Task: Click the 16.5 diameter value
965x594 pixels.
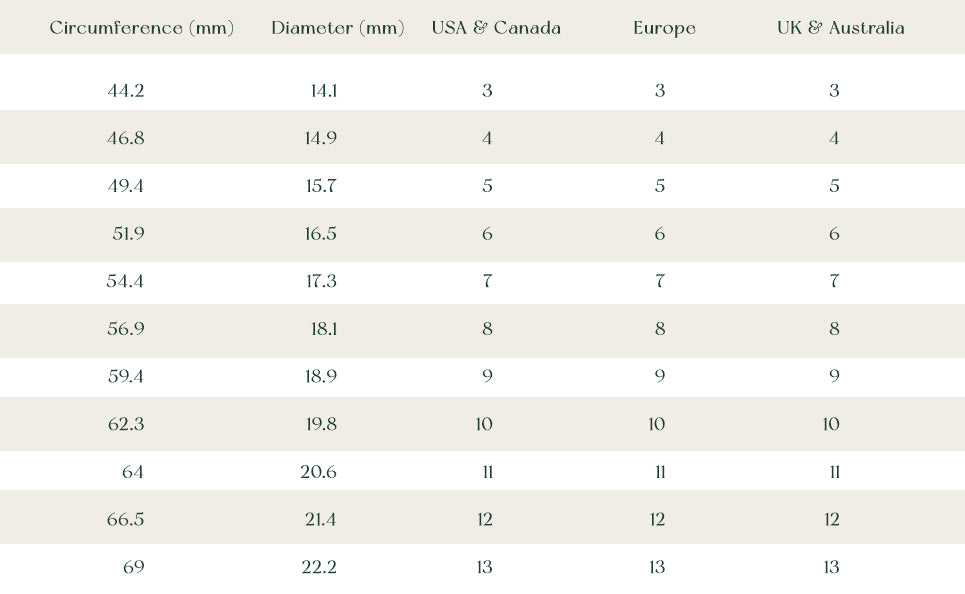Action: (321, 234)
